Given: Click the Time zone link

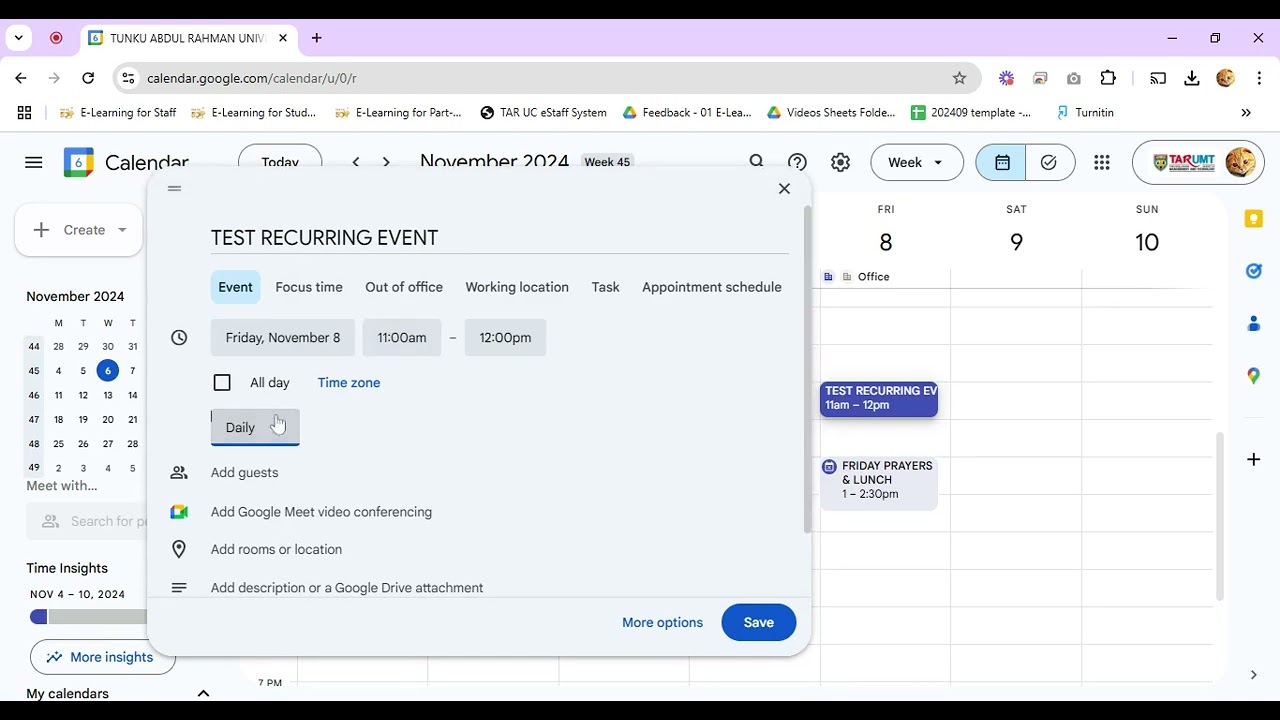Looking at the screenshot, I should tap(349, 382).
